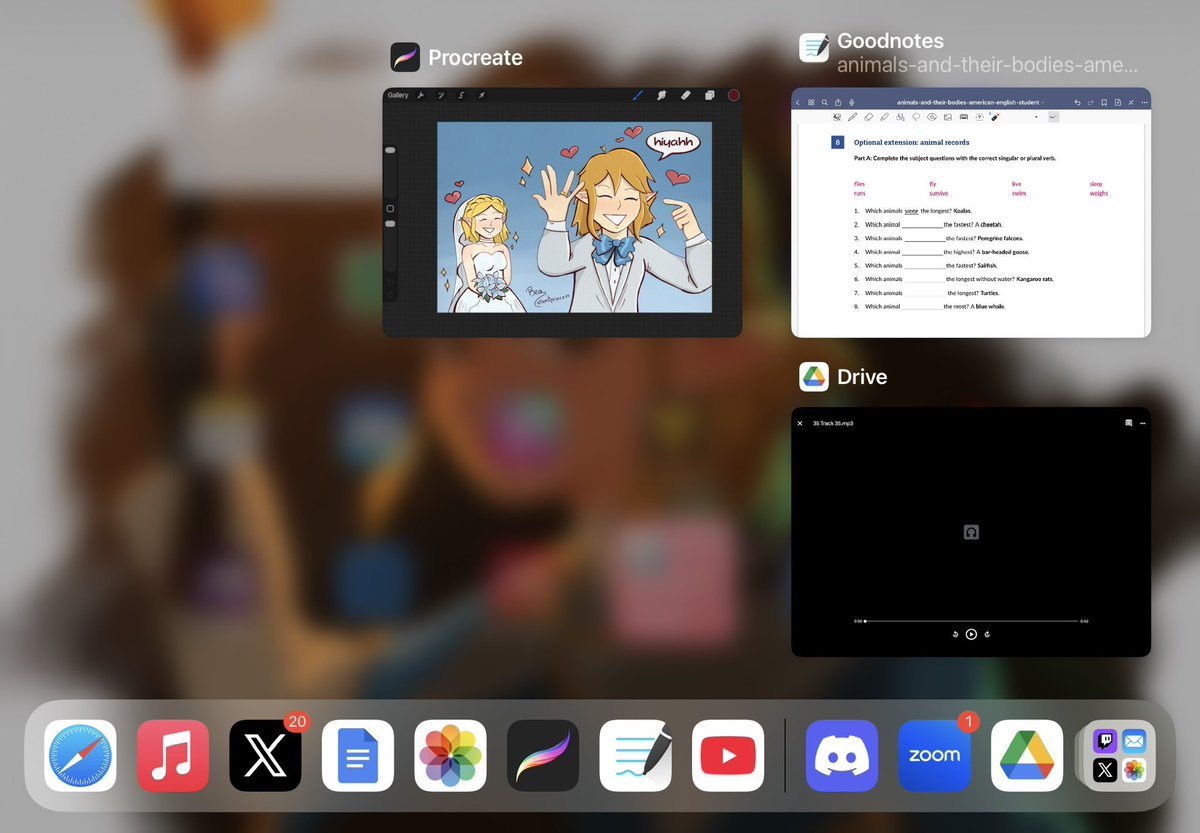Launch the Music app in dock
Screen dimensions: 1200x833
173,755
